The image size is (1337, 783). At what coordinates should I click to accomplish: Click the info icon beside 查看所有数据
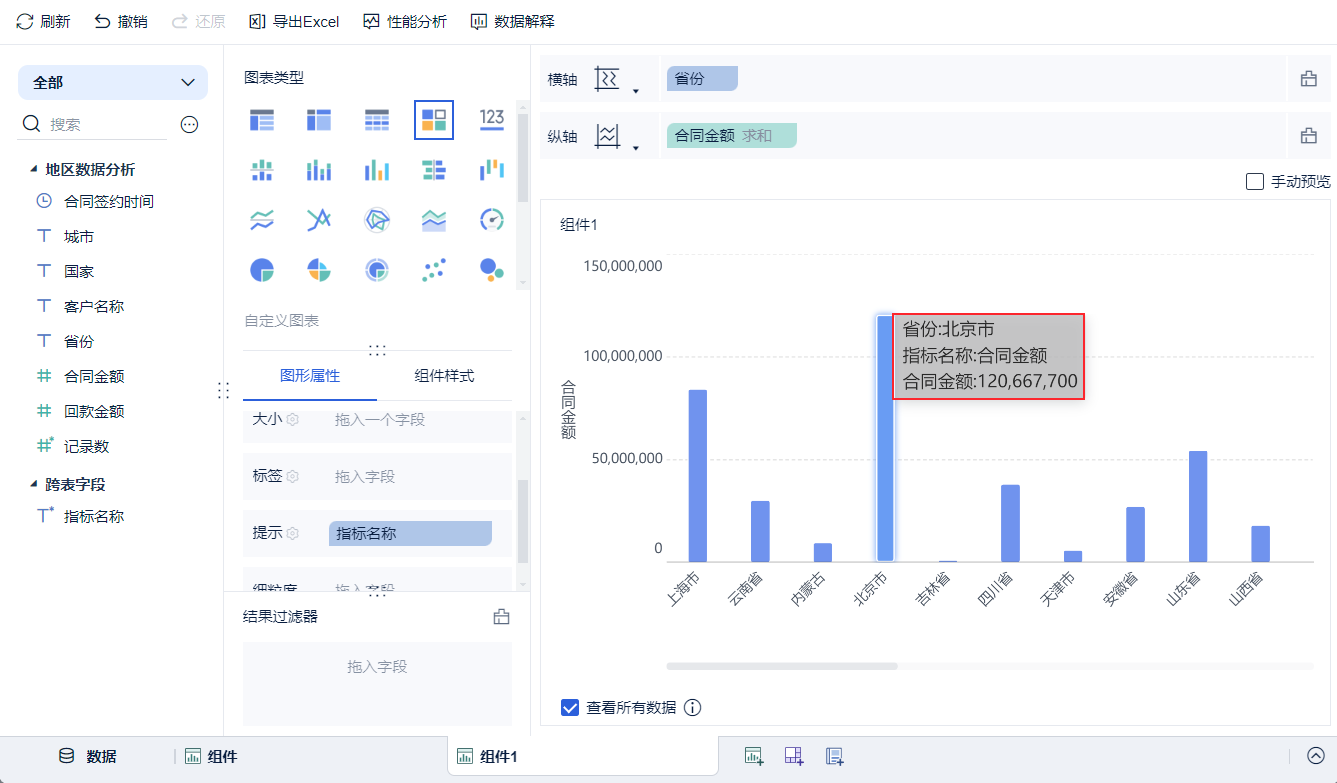pos(692,707)
